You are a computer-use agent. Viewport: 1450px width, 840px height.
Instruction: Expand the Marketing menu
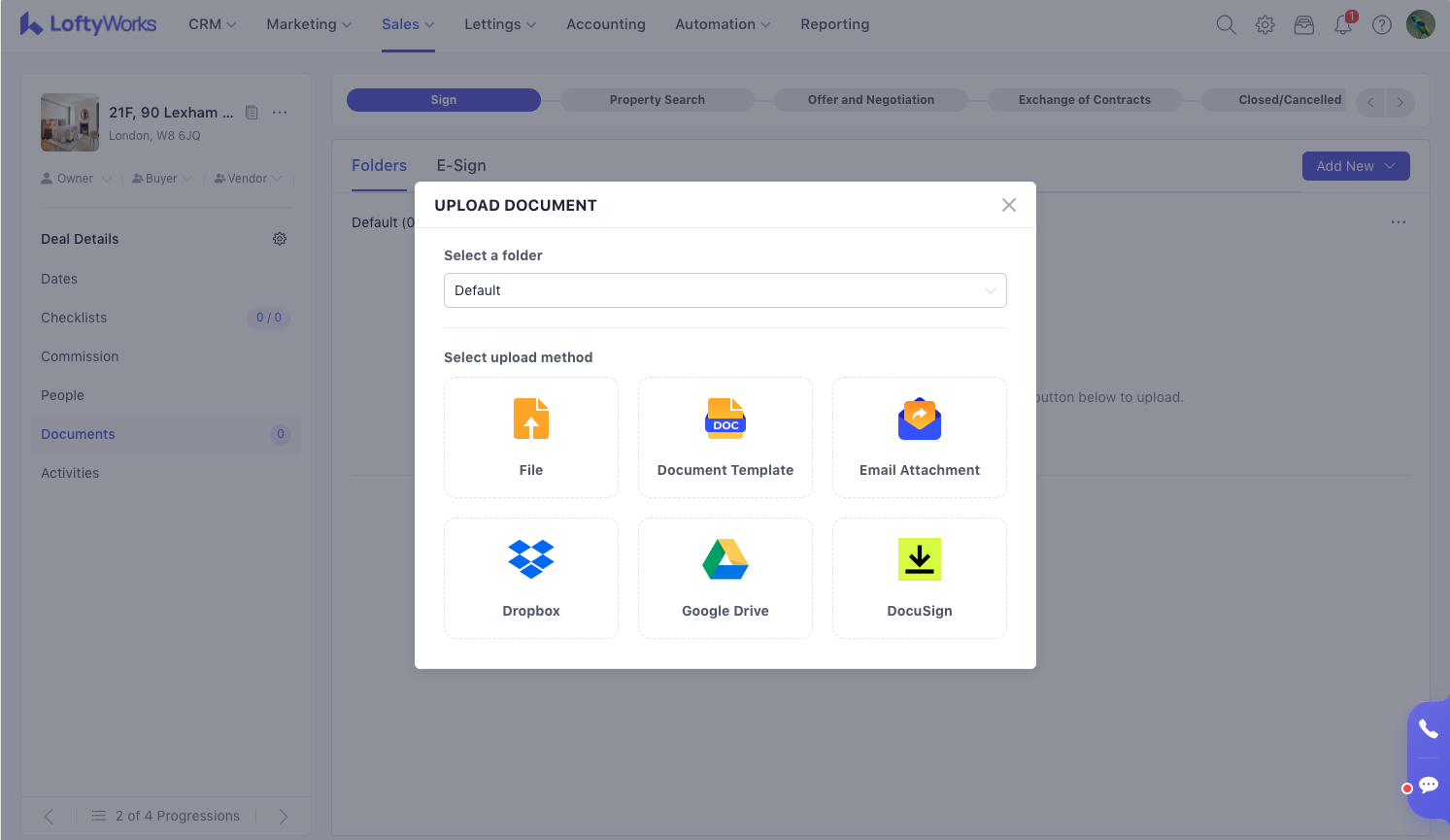click(x=309, y=24)
